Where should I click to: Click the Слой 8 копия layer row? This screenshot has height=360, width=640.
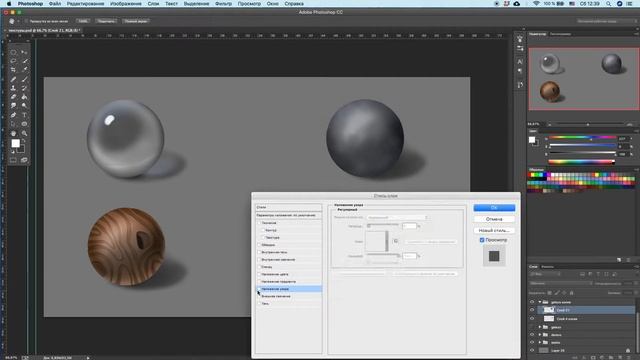586,319
